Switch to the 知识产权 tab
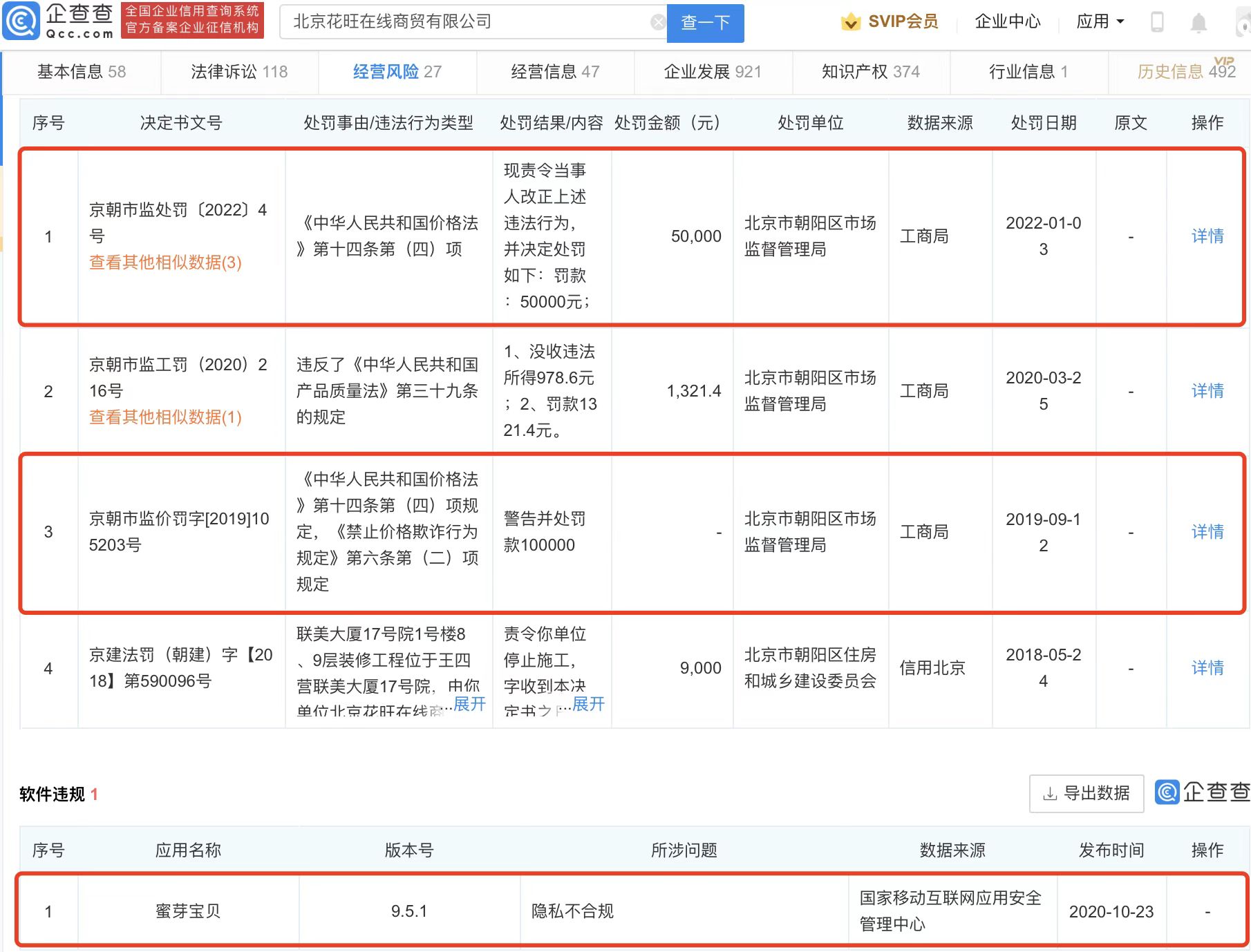 click(x=870, y=72)
